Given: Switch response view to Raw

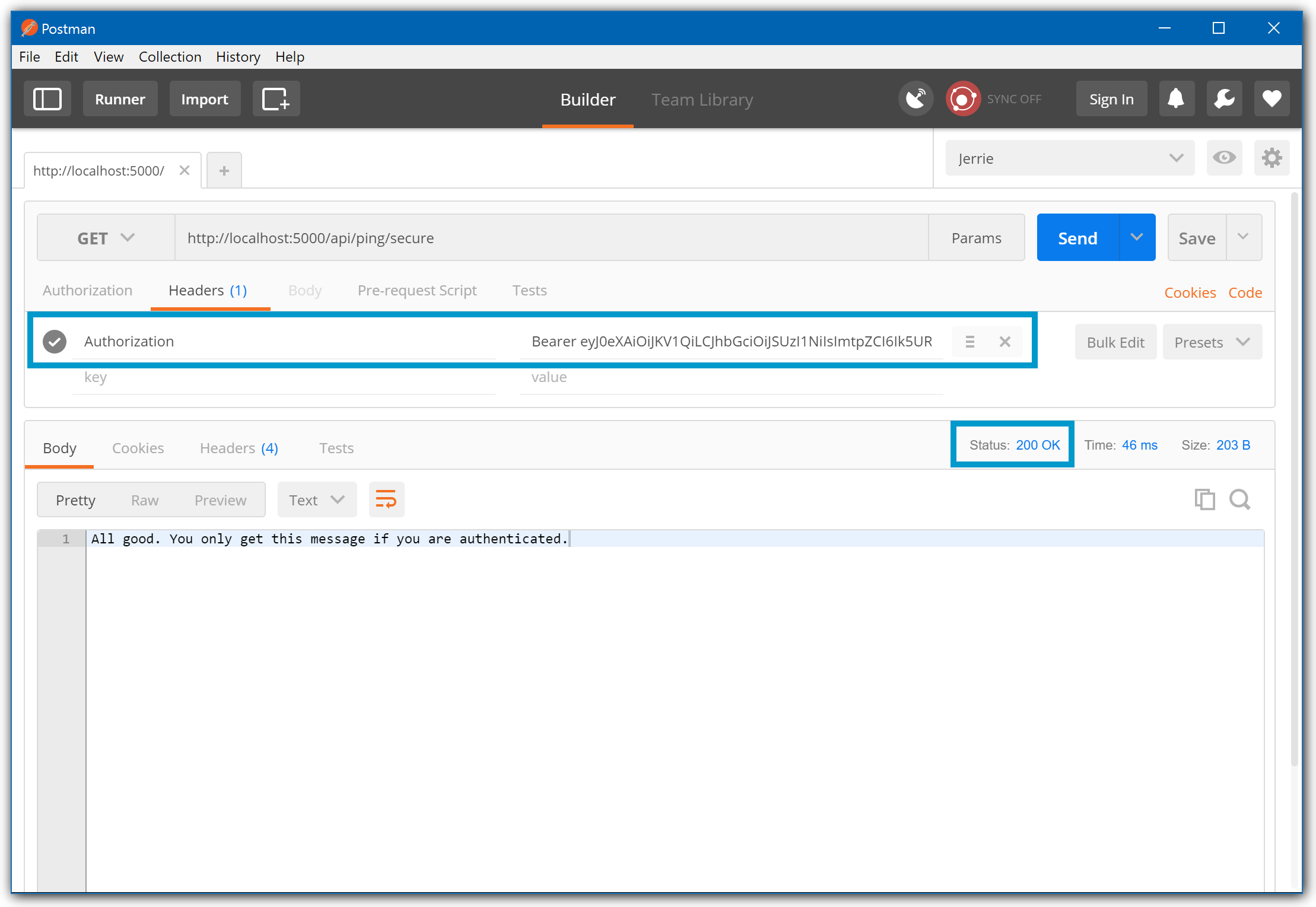Looking at the screenshot, I should [x=145, y=500].
